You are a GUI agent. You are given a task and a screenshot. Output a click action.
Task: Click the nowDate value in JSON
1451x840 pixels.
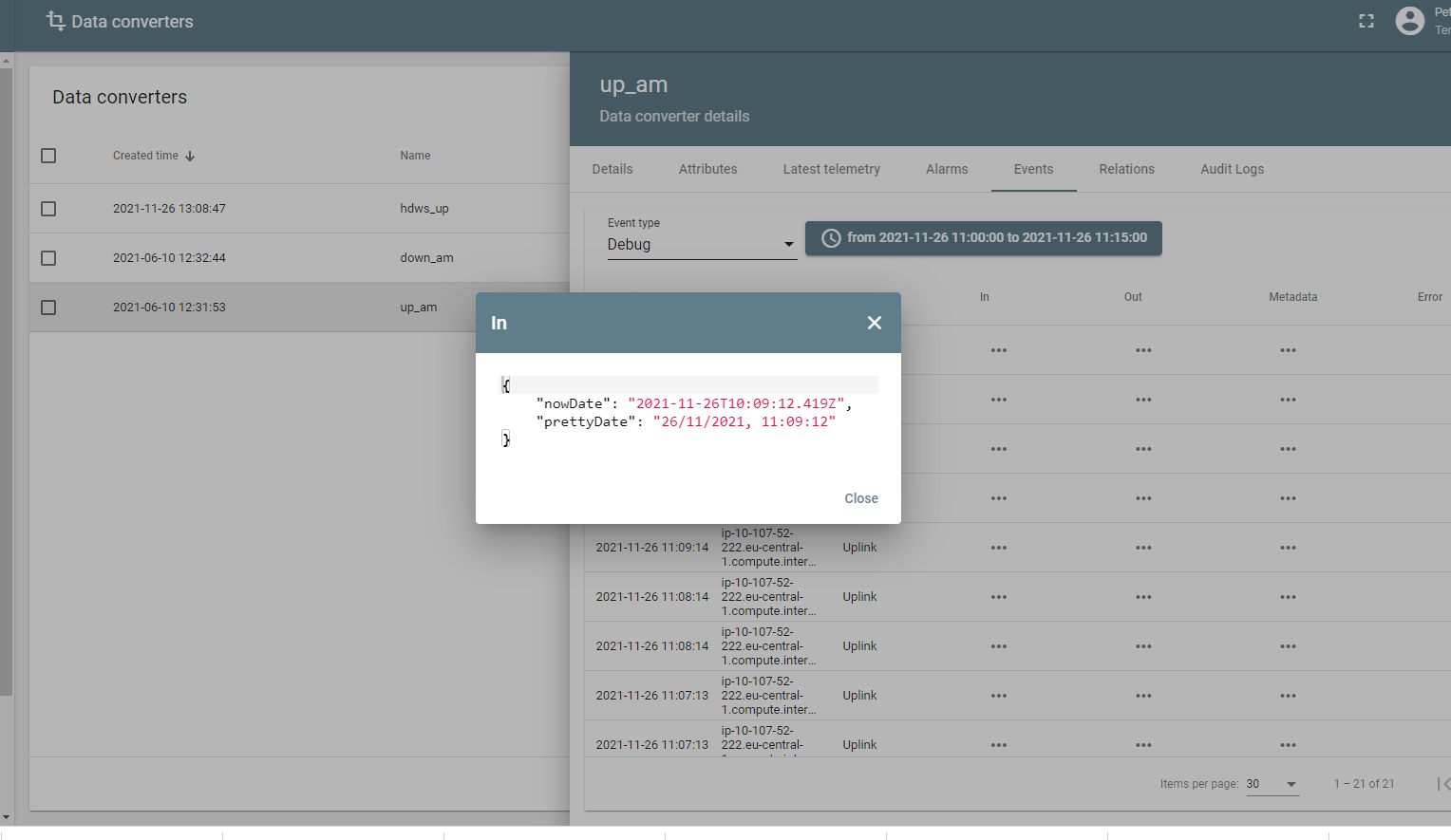click(737, 403)
